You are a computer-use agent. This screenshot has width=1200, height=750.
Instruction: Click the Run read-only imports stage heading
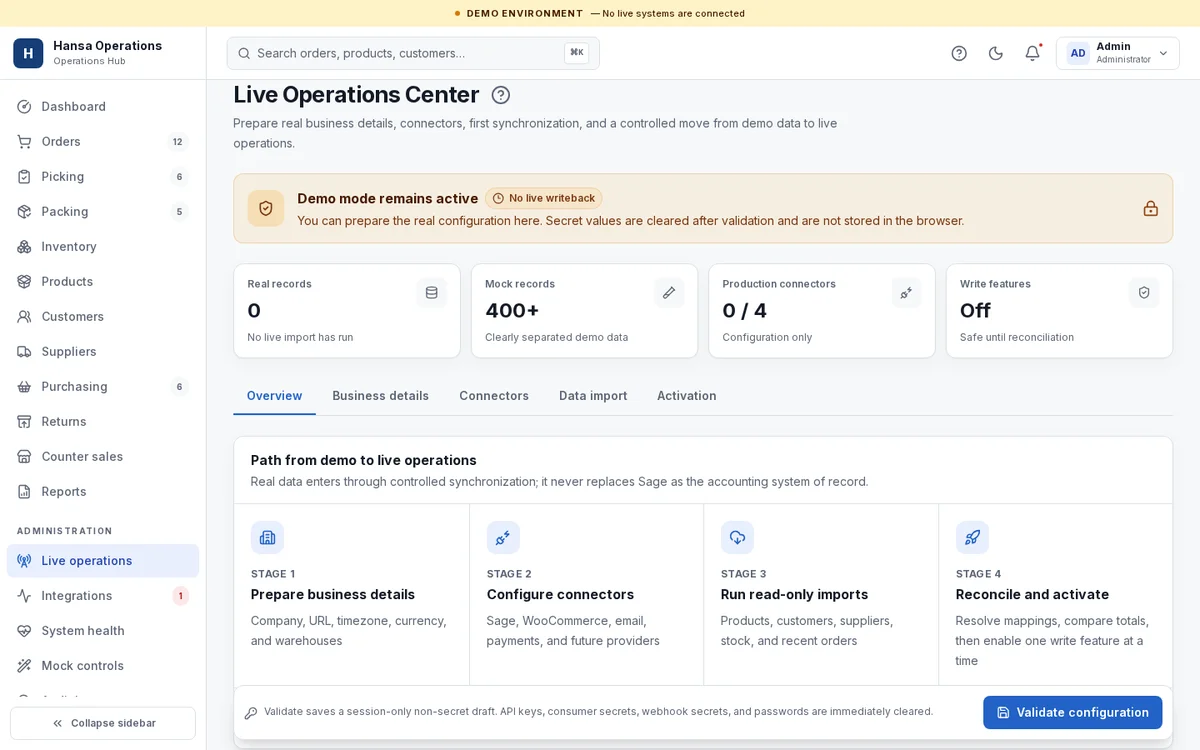click(x=794, y=595)
